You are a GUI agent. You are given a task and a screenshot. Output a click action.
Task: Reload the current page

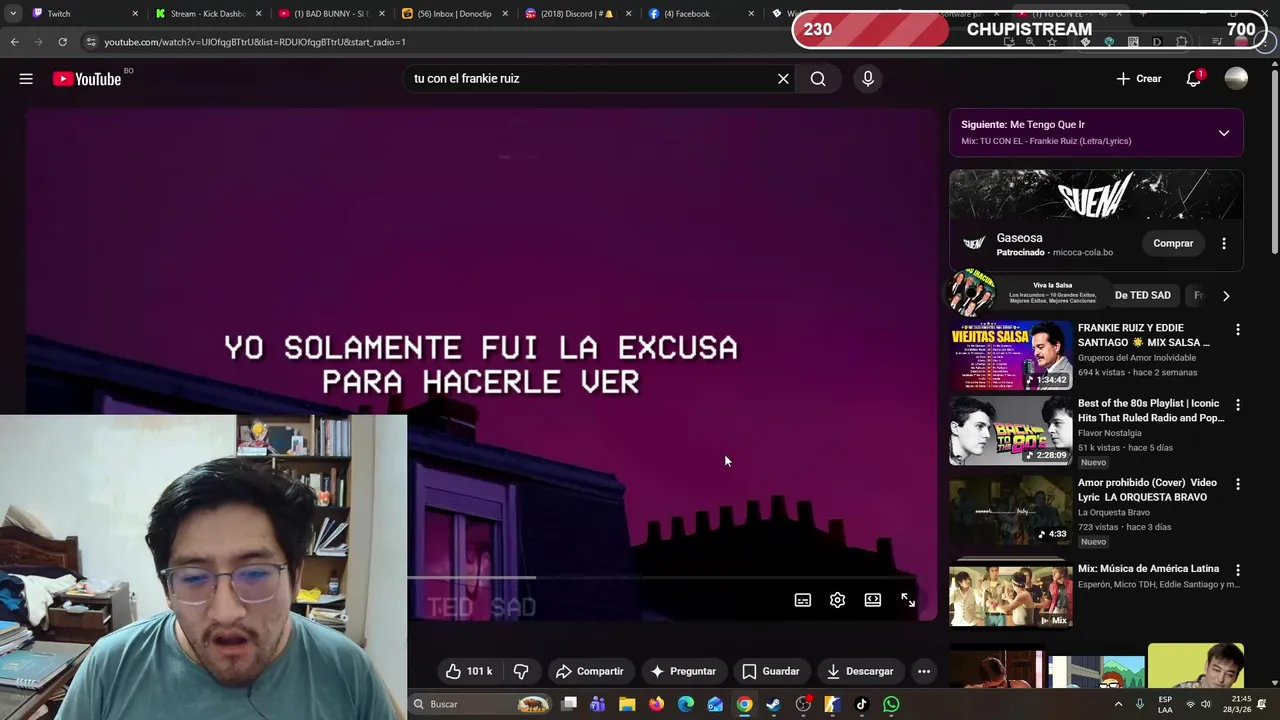[x=62, y=42]
